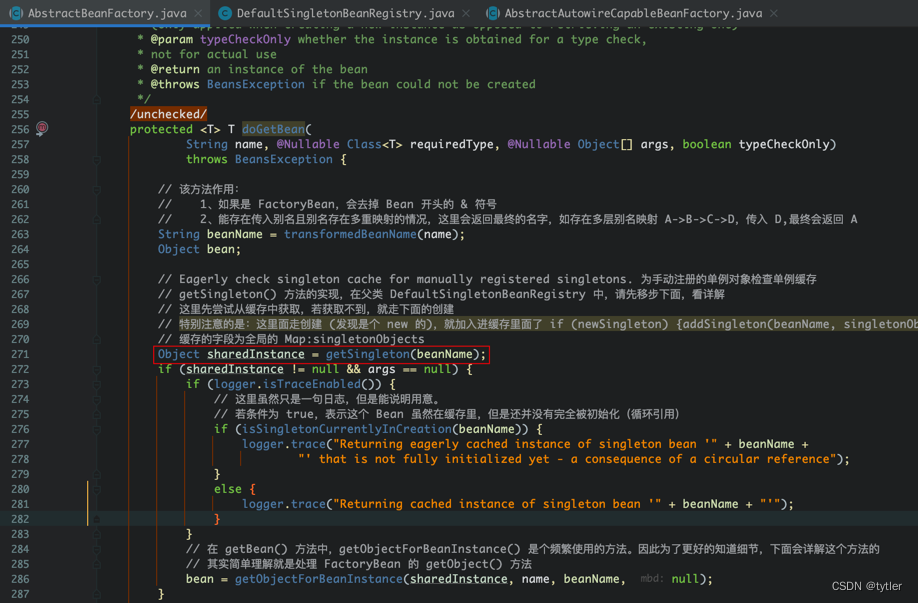Click line number 286 in the gutter
Screen dimensions: 918x603
point(20,579)
